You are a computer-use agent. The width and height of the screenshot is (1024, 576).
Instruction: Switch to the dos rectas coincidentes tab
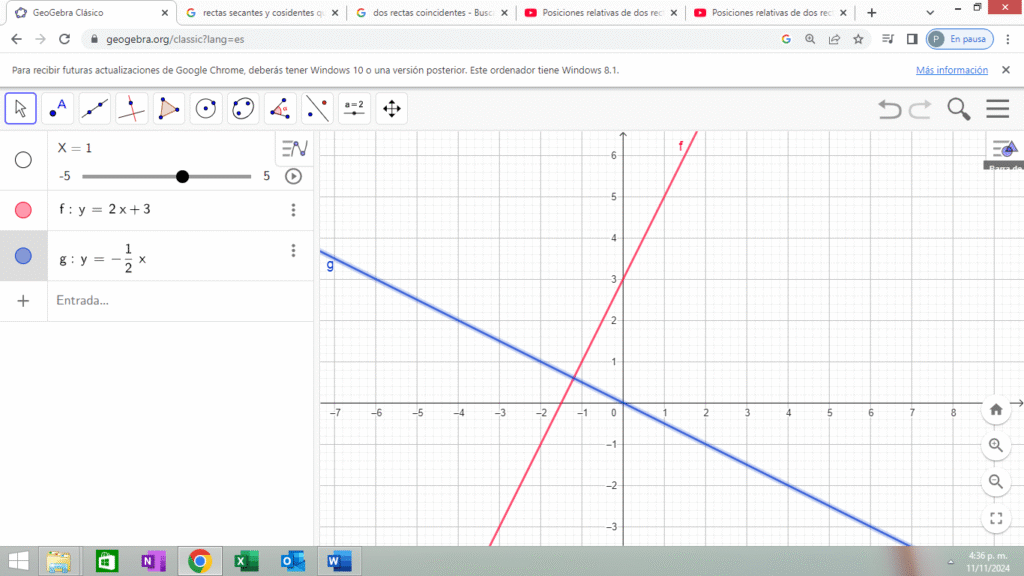point(425,13)
